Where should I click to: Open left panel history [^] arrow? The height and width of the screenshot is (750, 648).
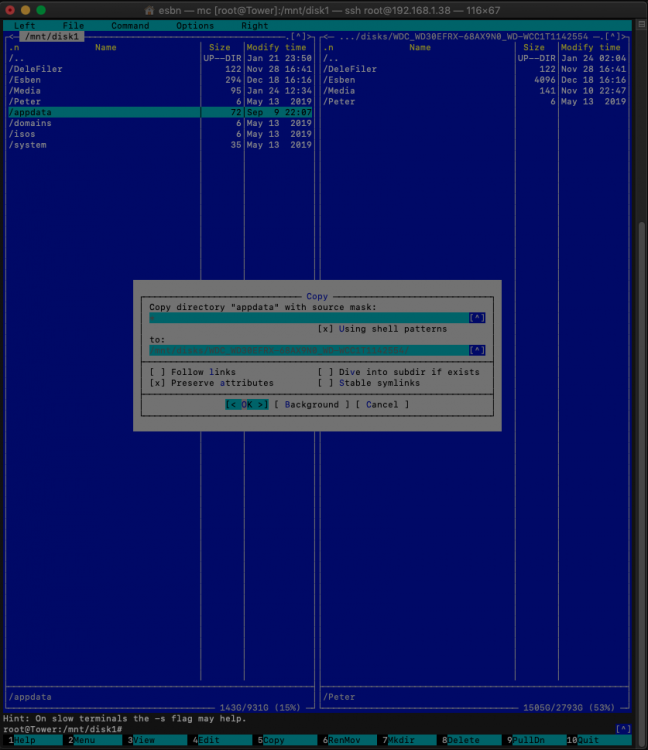298,37
